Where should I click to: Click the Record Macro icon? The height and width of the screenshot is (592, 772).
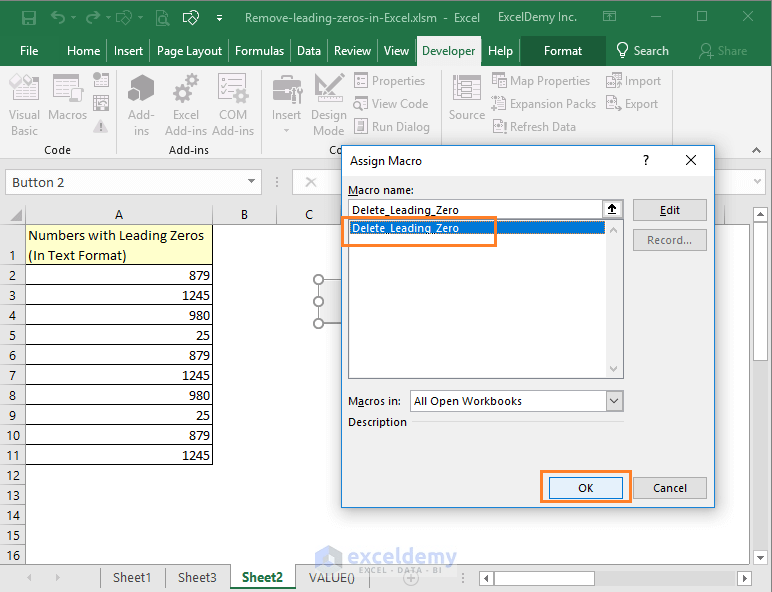coord(101,79)
